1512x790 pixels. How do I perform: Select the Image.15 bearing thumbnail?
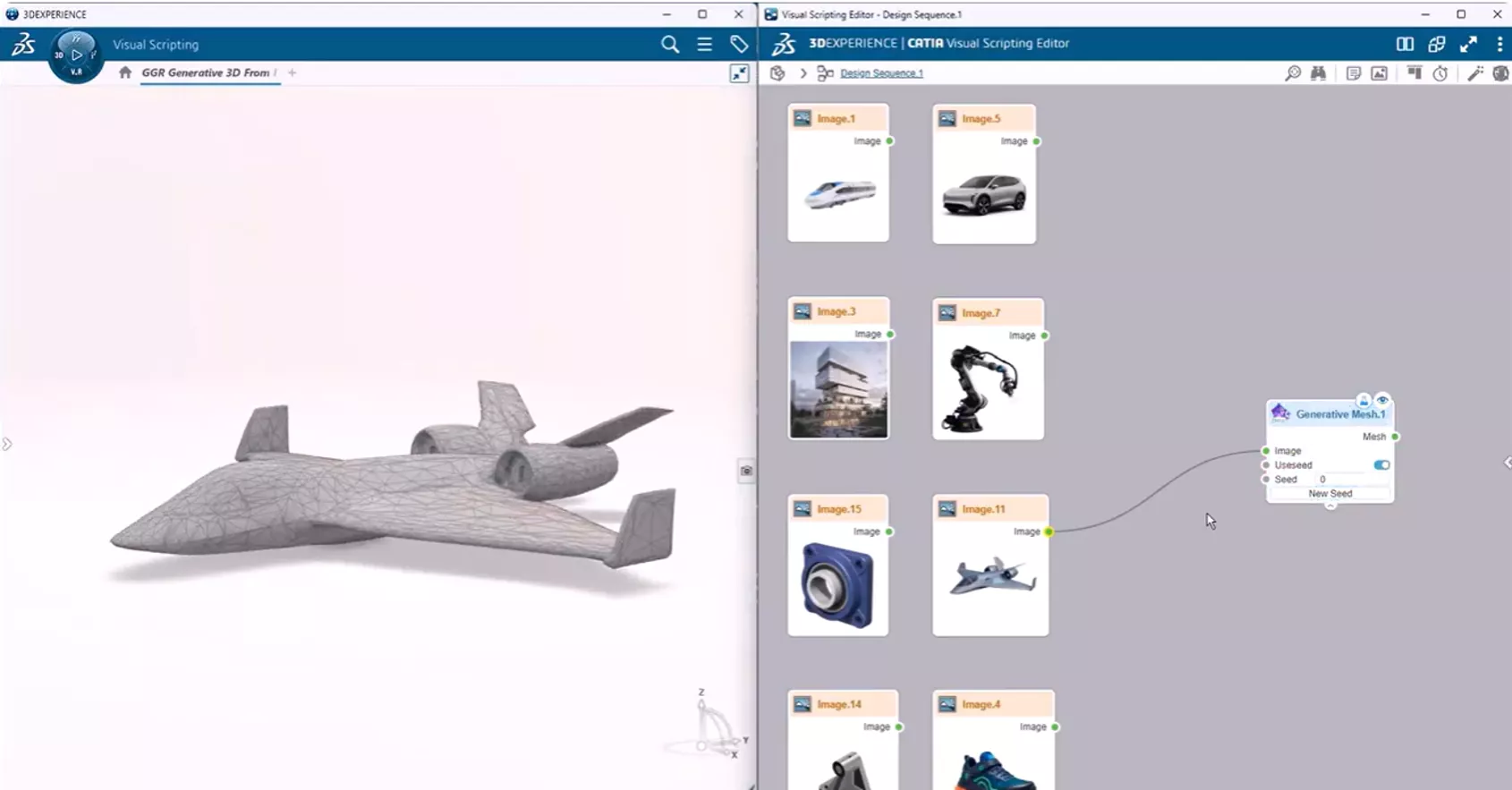[837, 585]
